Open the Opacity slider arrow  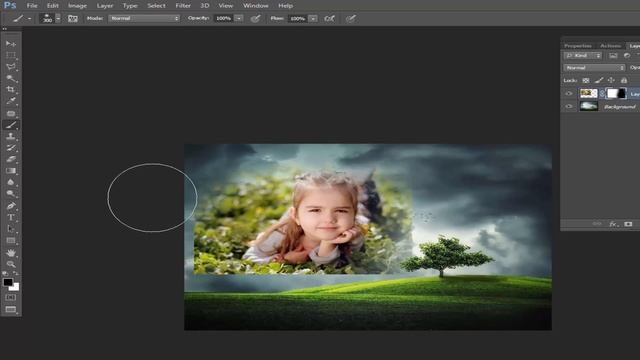point(239,18)
